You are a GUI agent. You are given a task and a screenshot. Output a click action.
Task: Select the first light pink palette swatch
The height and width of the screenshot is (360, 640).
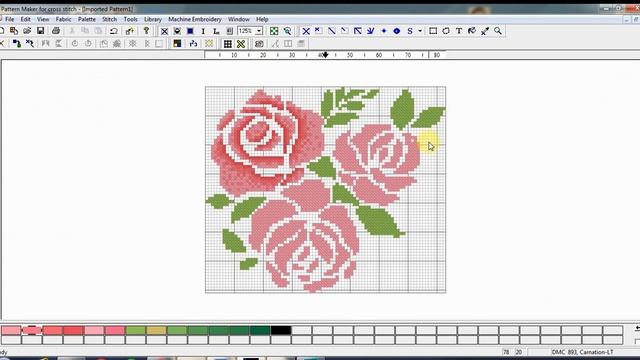pyautogui.click(x=11, y=330)
